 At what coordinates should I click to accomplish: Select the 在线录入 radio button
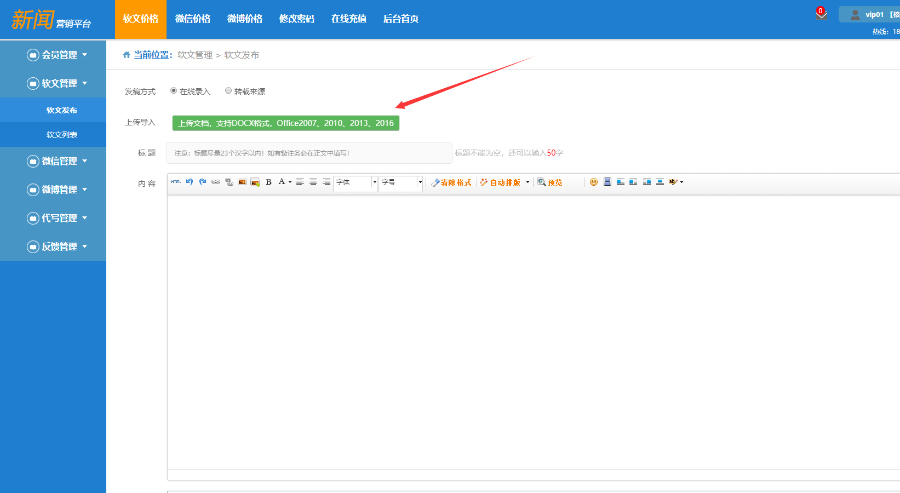click(174, 91)
